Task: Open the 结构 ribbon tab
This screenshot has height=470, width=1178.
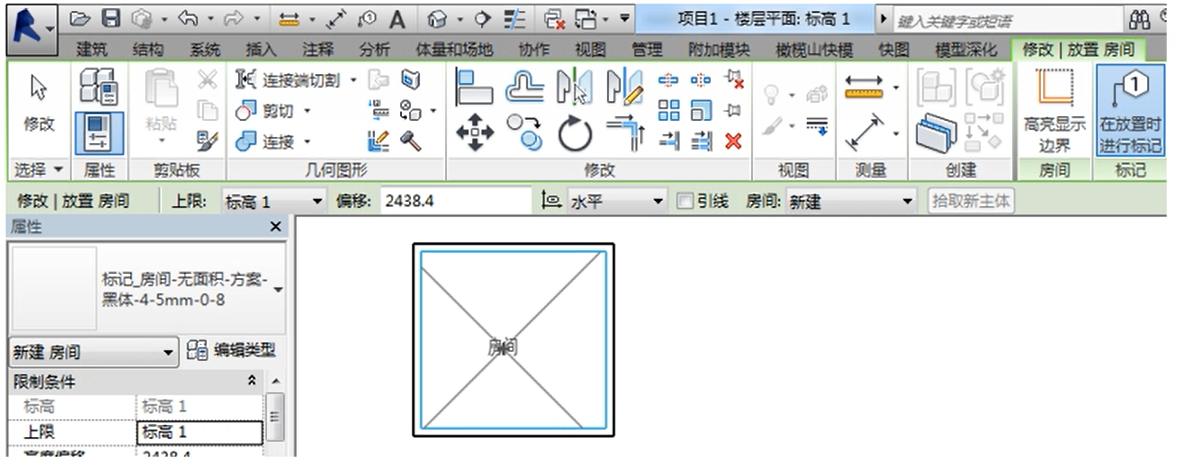Action: (x=148, y=50)
